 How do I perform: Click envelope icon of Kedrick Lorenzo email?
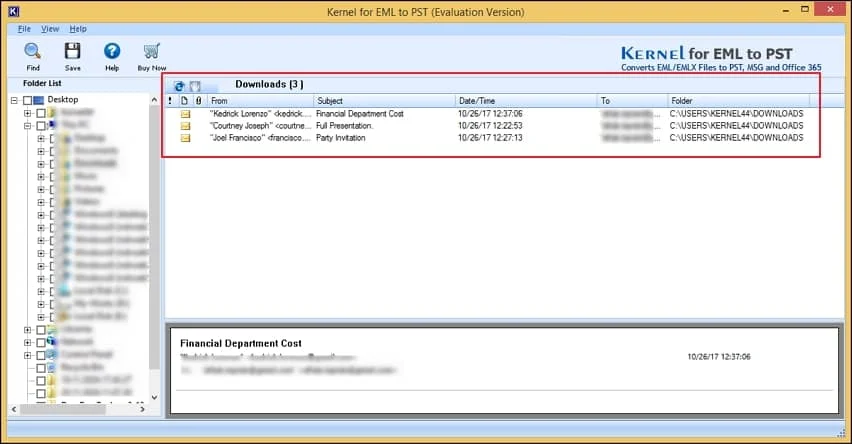[x=185, y=114]
